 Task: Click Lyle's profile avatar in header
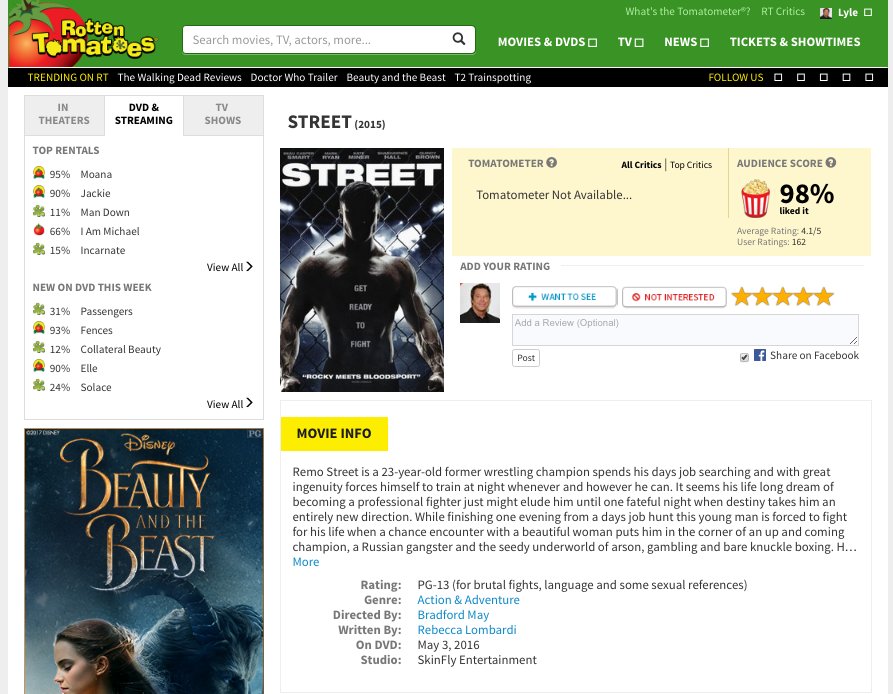pos(825,13)
